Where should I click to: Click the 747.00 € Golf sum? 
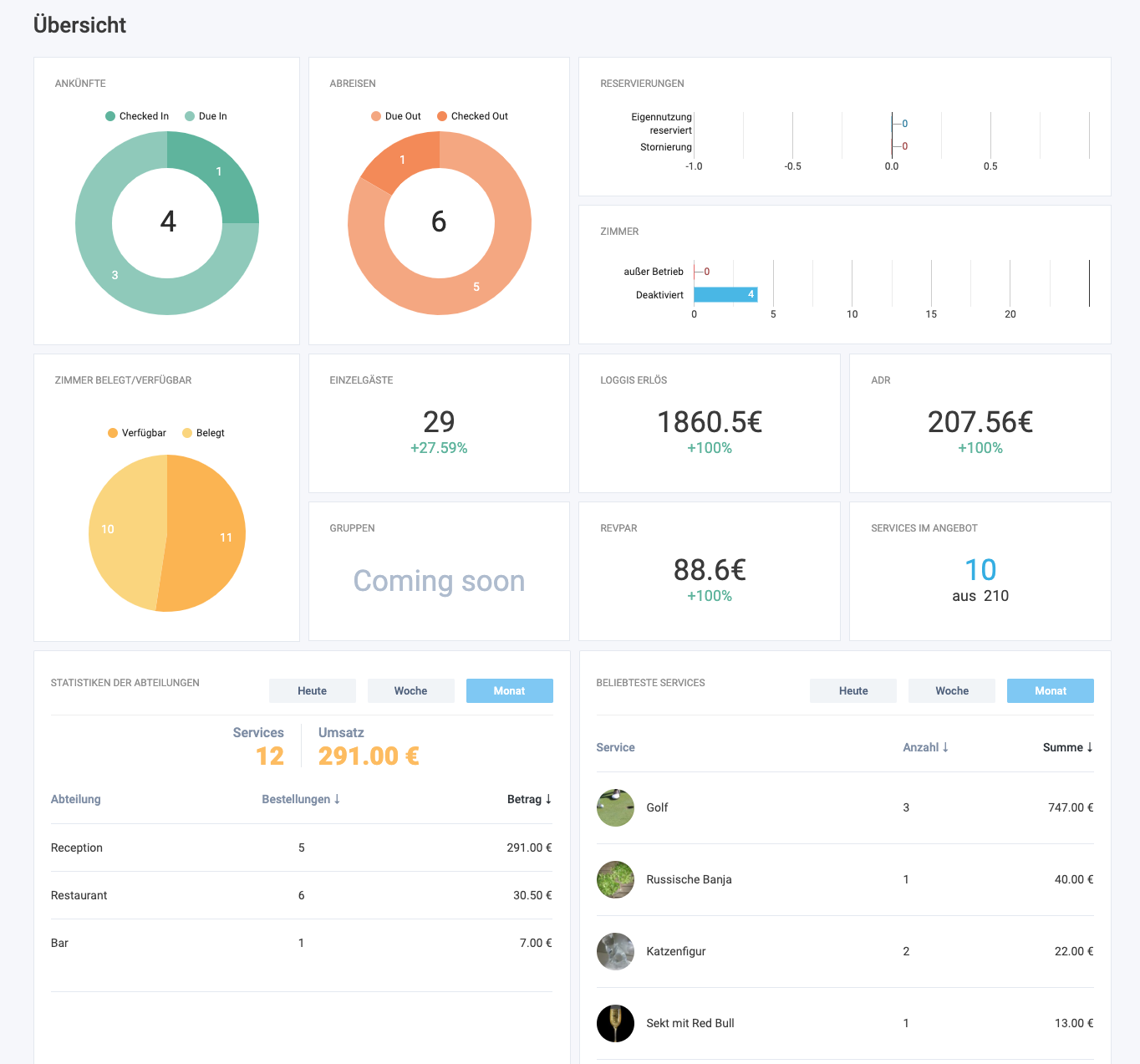(1071, 807)
